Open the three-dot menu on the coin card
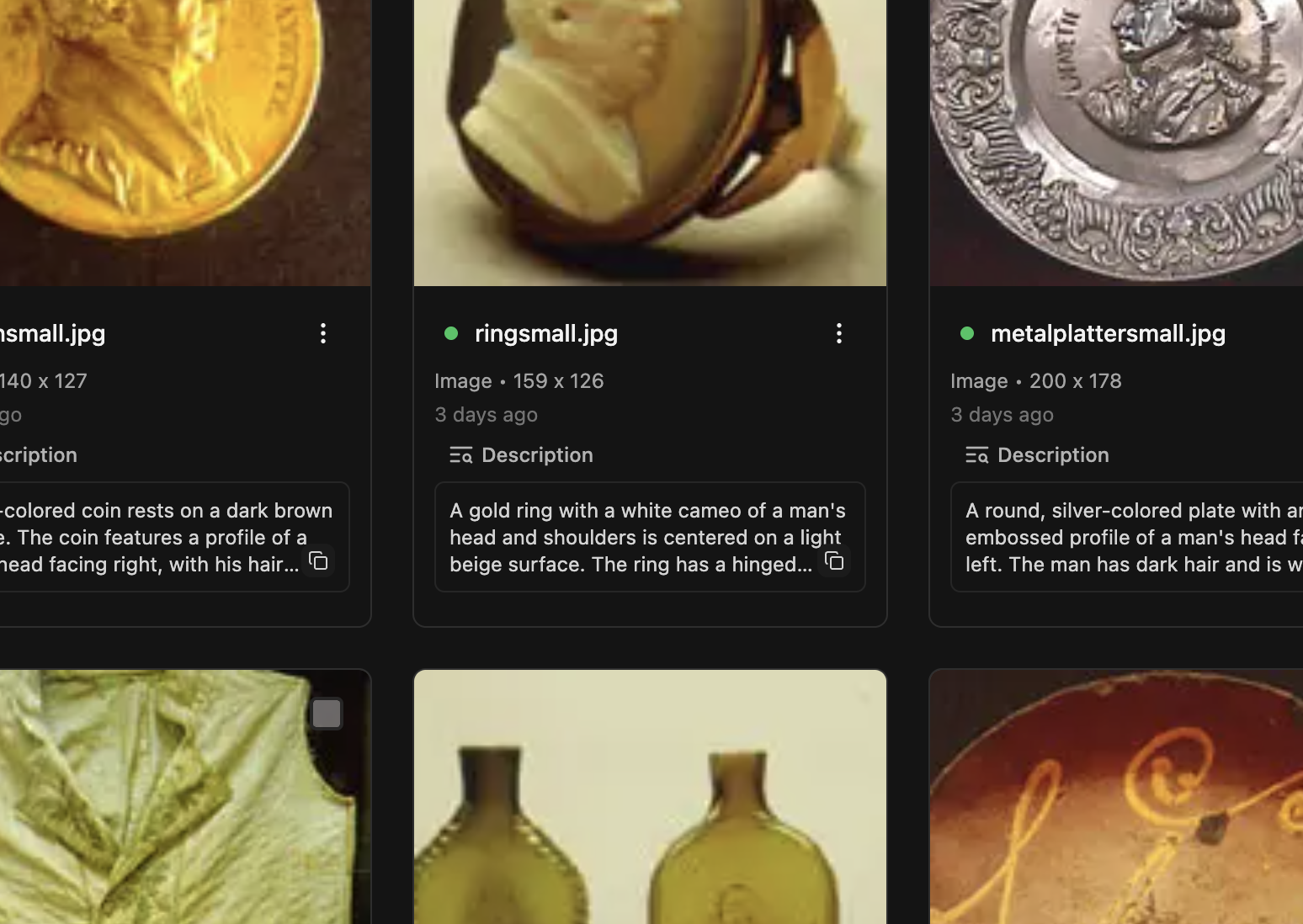This screenshot has width=1303, height=924. tap(322, 333)
